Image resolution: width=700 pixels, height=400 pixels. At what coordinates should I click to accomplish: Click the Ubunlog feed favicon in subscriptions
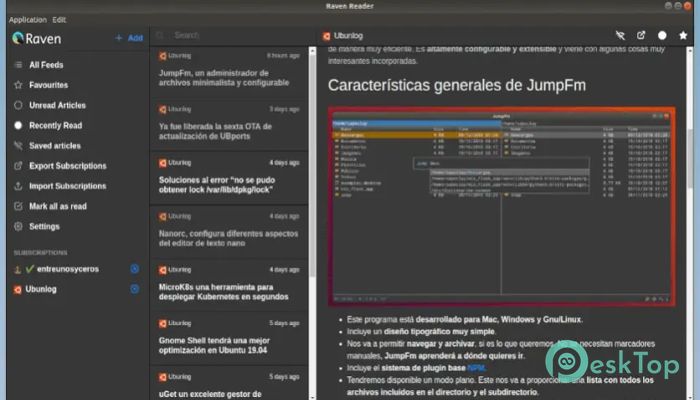[x=17, y=290]
